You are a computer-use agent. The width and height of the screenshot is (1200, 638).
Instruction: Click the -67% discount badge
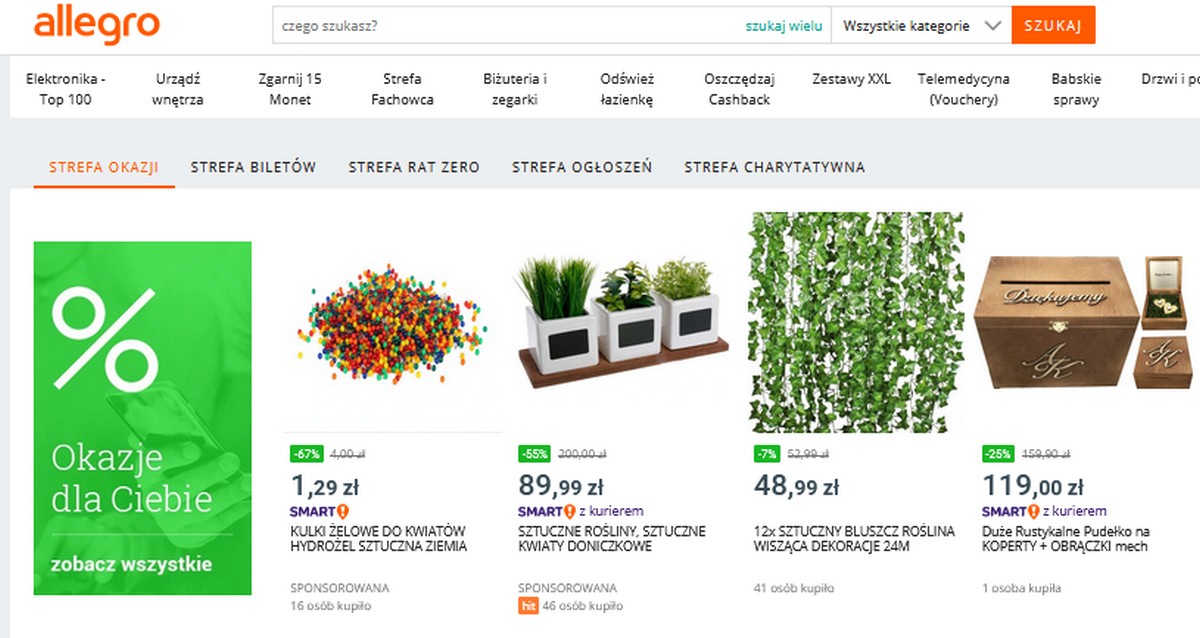point(306,454)
